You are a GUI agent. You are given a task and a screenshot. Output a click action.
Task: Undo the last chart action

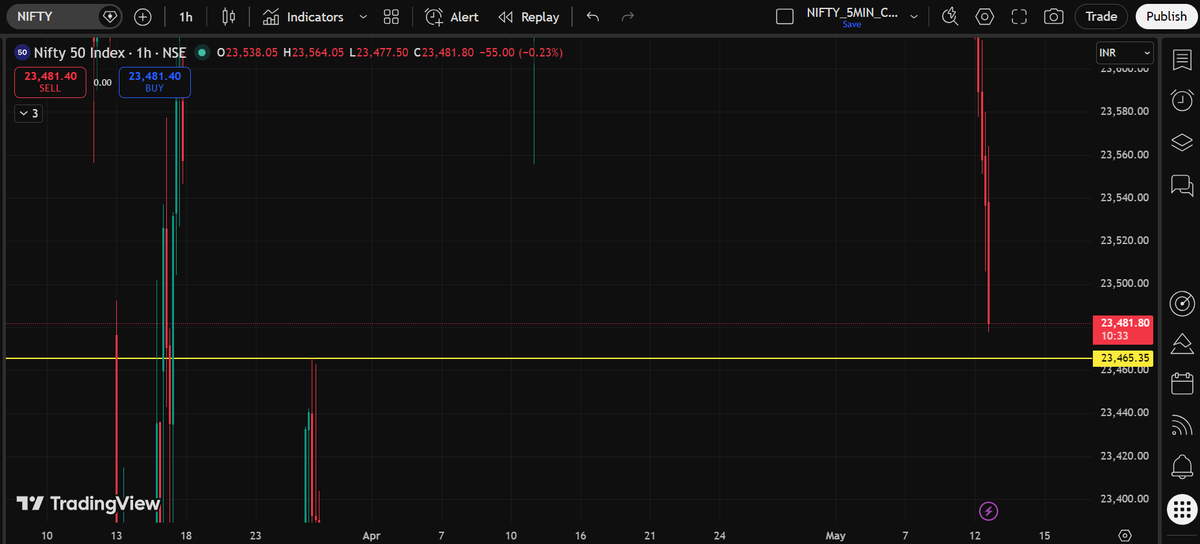pos(593,17)
